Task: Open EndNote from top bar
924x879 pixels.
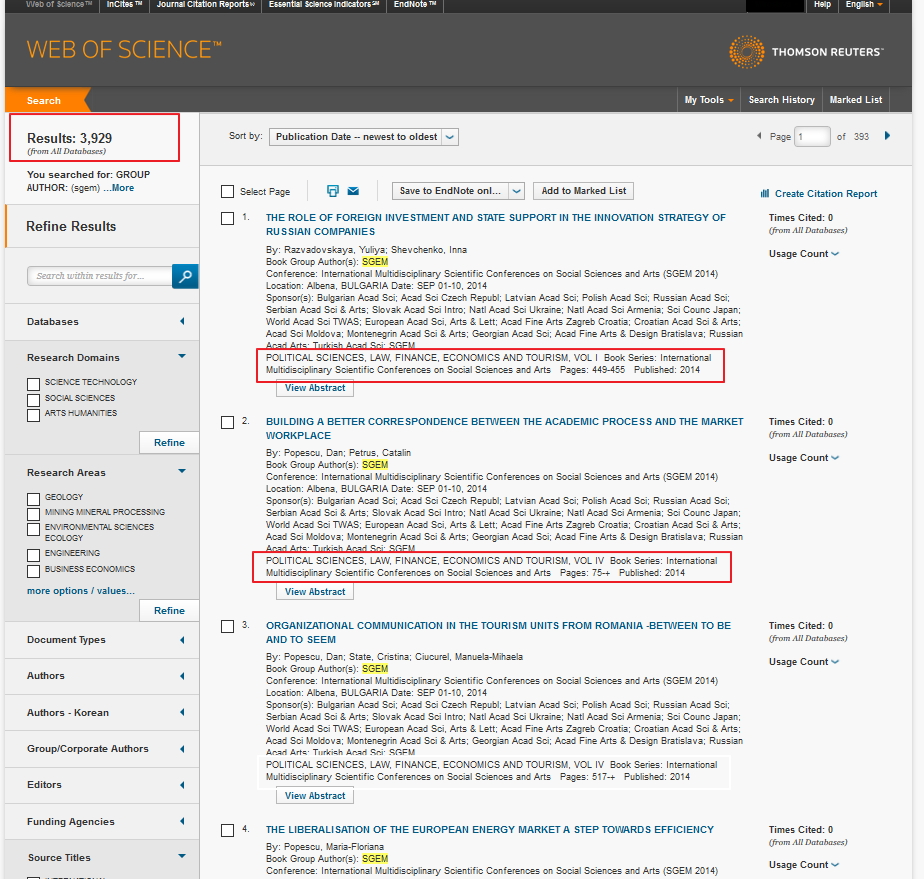Action: coord(415,5)
